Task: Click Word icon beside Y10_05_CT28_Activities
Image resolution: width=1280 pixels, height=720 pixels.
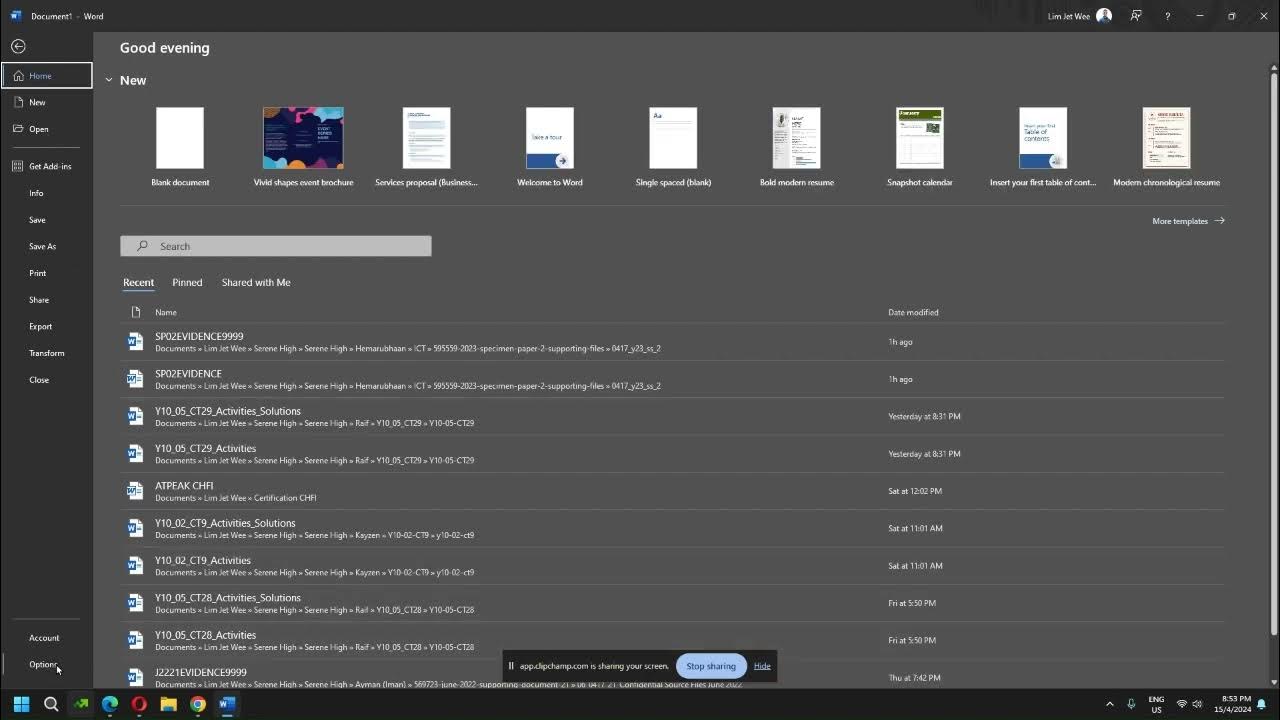Action: coord(135,640)
